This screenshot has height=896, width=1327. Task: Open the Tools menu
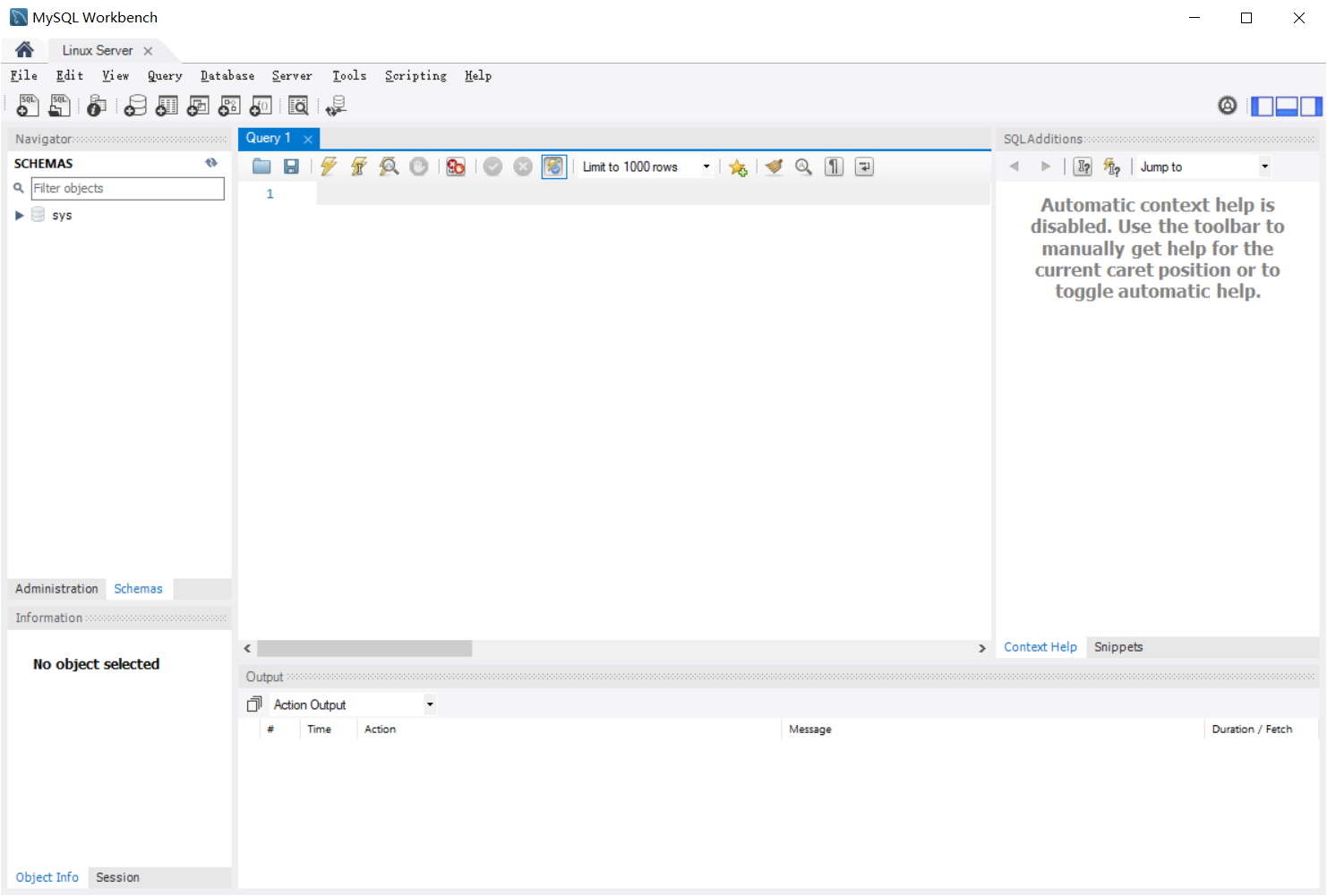pos(349,76)
